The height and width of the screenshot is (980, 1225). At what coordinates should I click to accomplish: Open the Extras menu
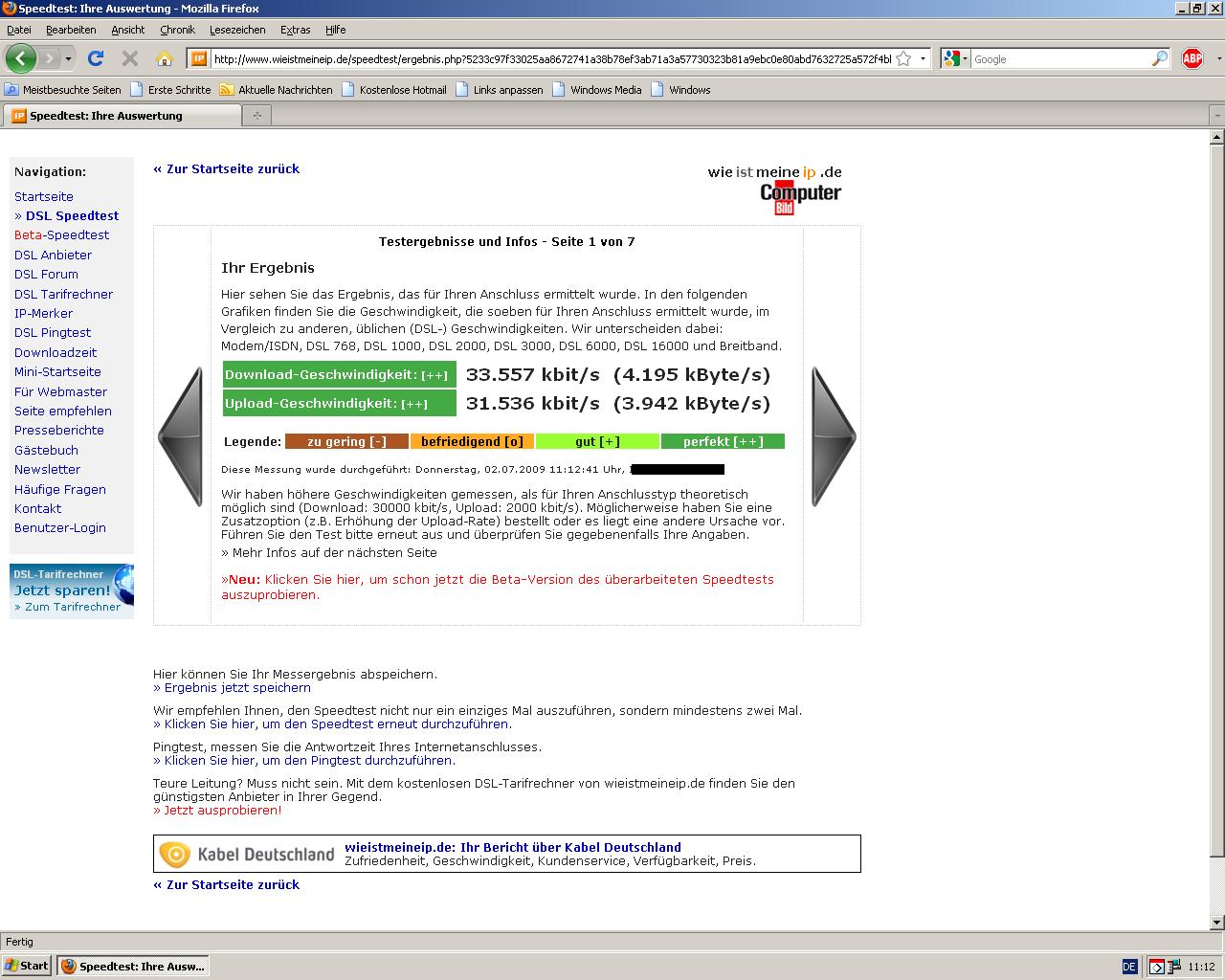click(x=295, y=30)
